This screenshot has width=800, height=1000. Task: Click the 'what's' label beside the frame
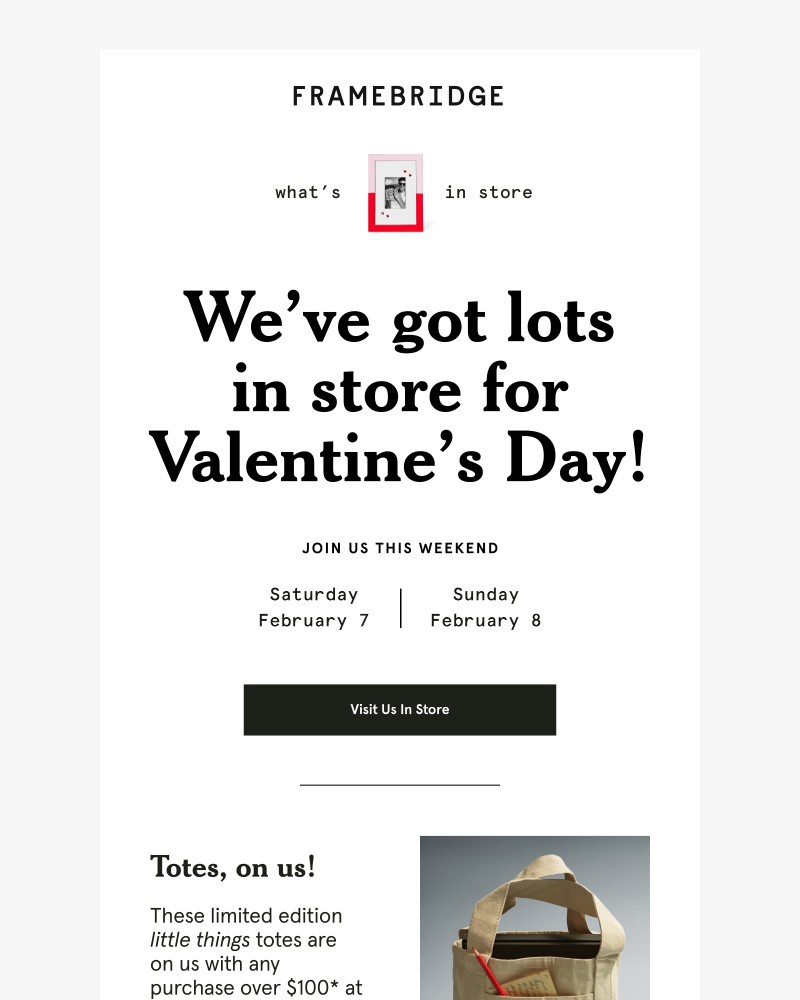(308, 192)
